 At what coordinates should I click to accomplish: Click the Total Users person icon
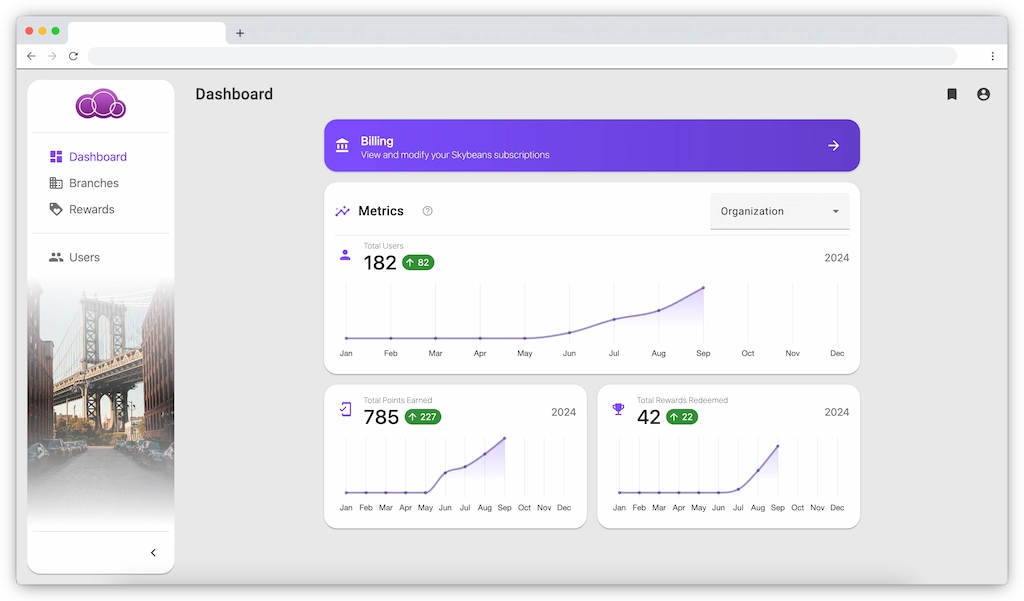coord(343,256)
